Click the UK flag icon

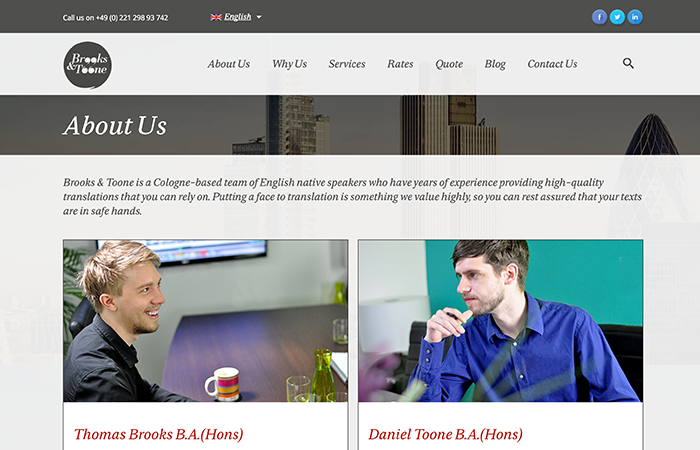(216, 17)
